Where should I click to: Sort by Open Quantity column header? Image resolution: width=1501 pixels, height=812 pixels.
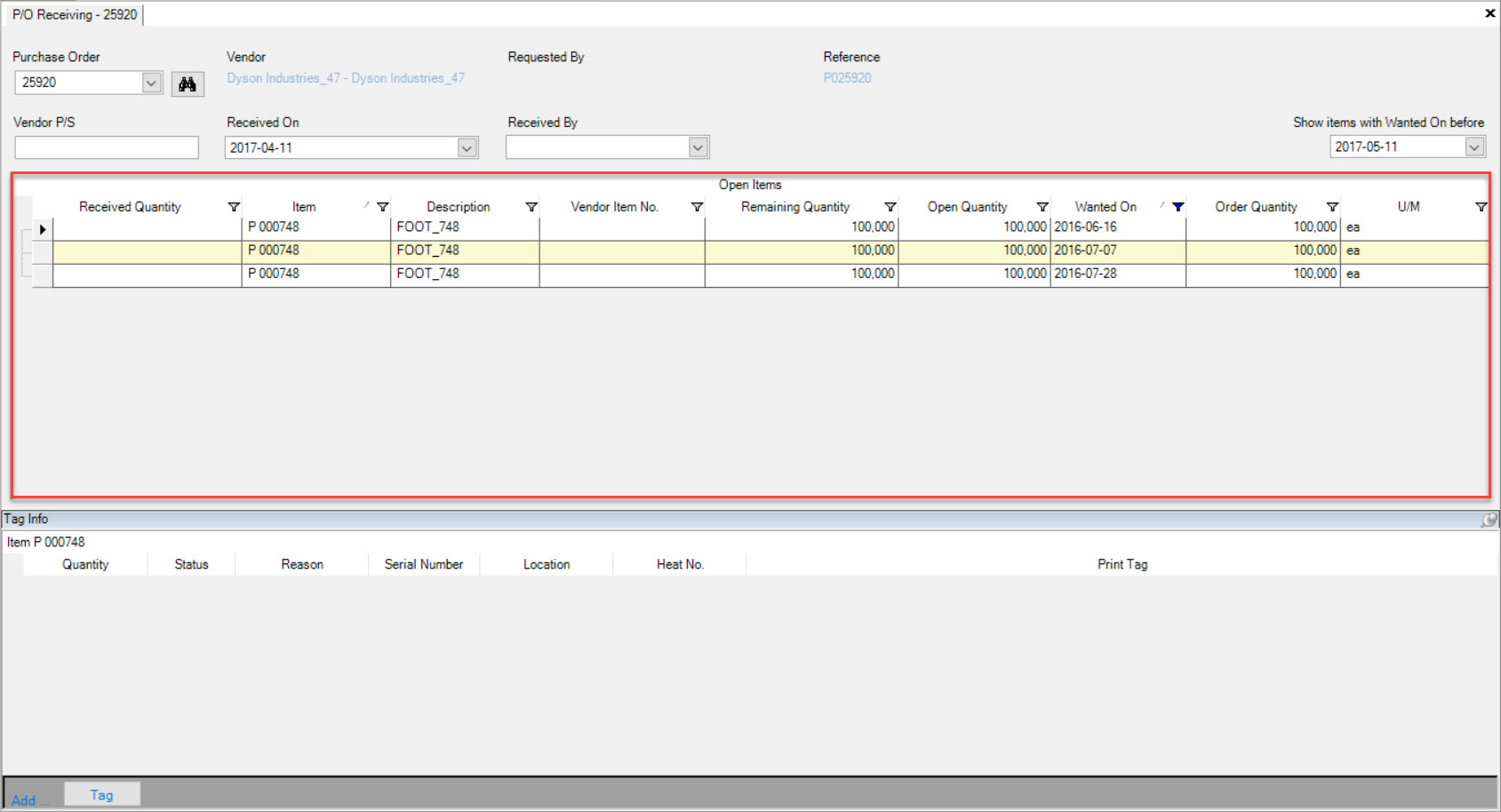(968, 207)
